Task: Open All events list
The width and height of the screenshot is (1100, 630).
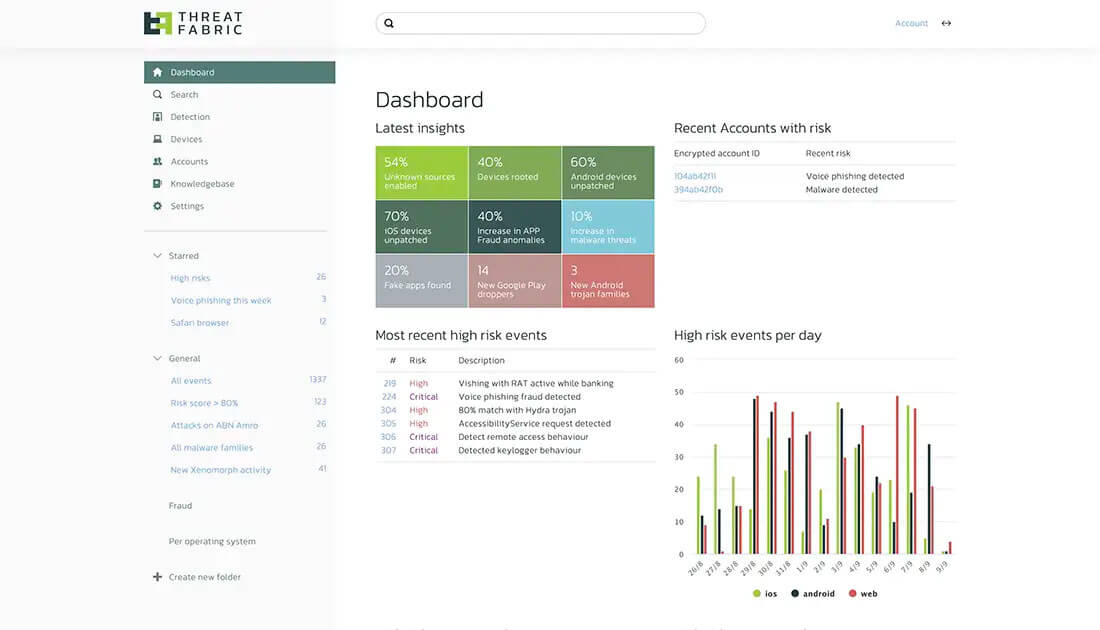Action: click(x=191, y=381)
